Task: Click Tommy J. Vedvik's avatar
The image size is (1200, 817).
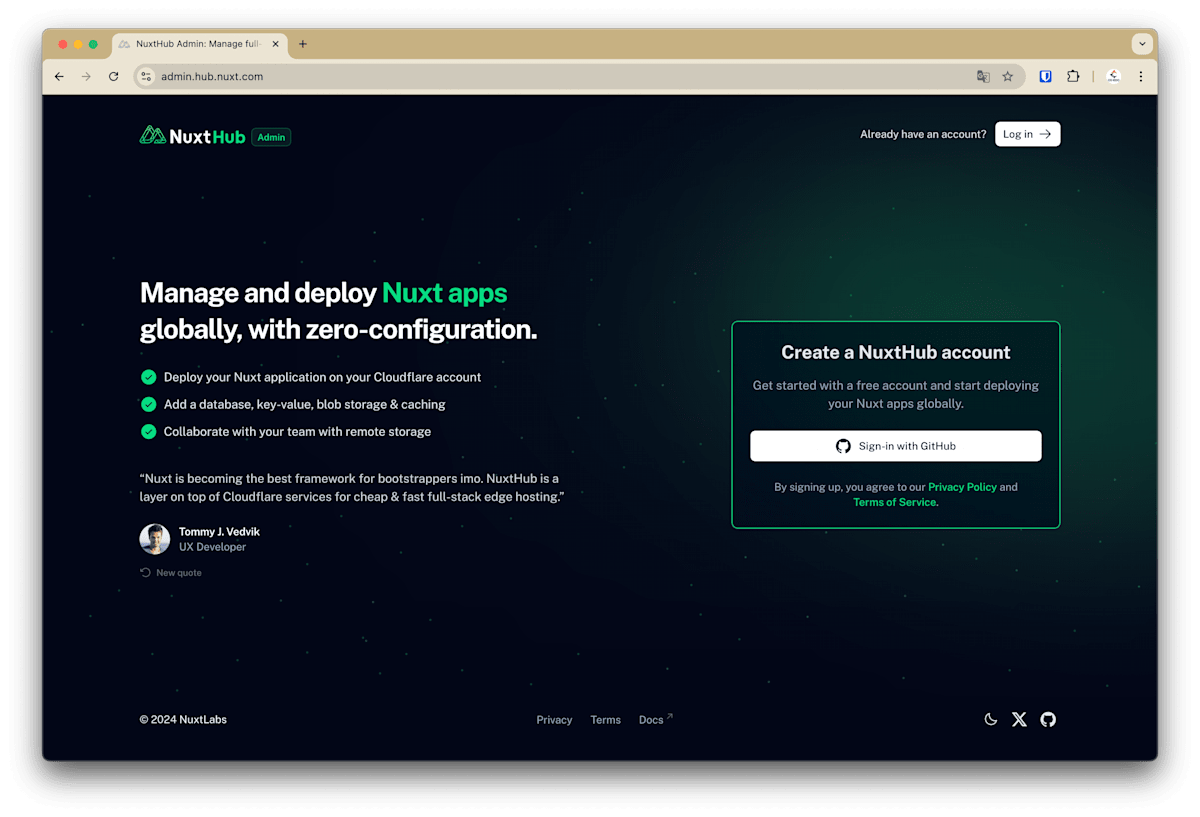Action: [x=155, y=539]
